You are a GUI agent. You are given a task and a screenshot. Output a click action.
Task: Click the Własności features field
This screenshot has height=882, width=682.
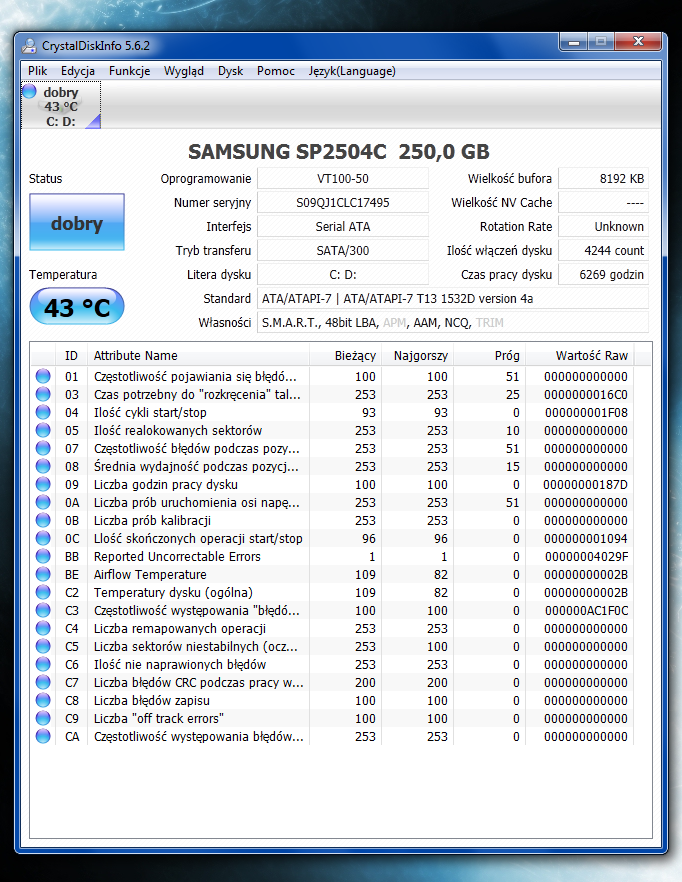(x=453, y=323)
